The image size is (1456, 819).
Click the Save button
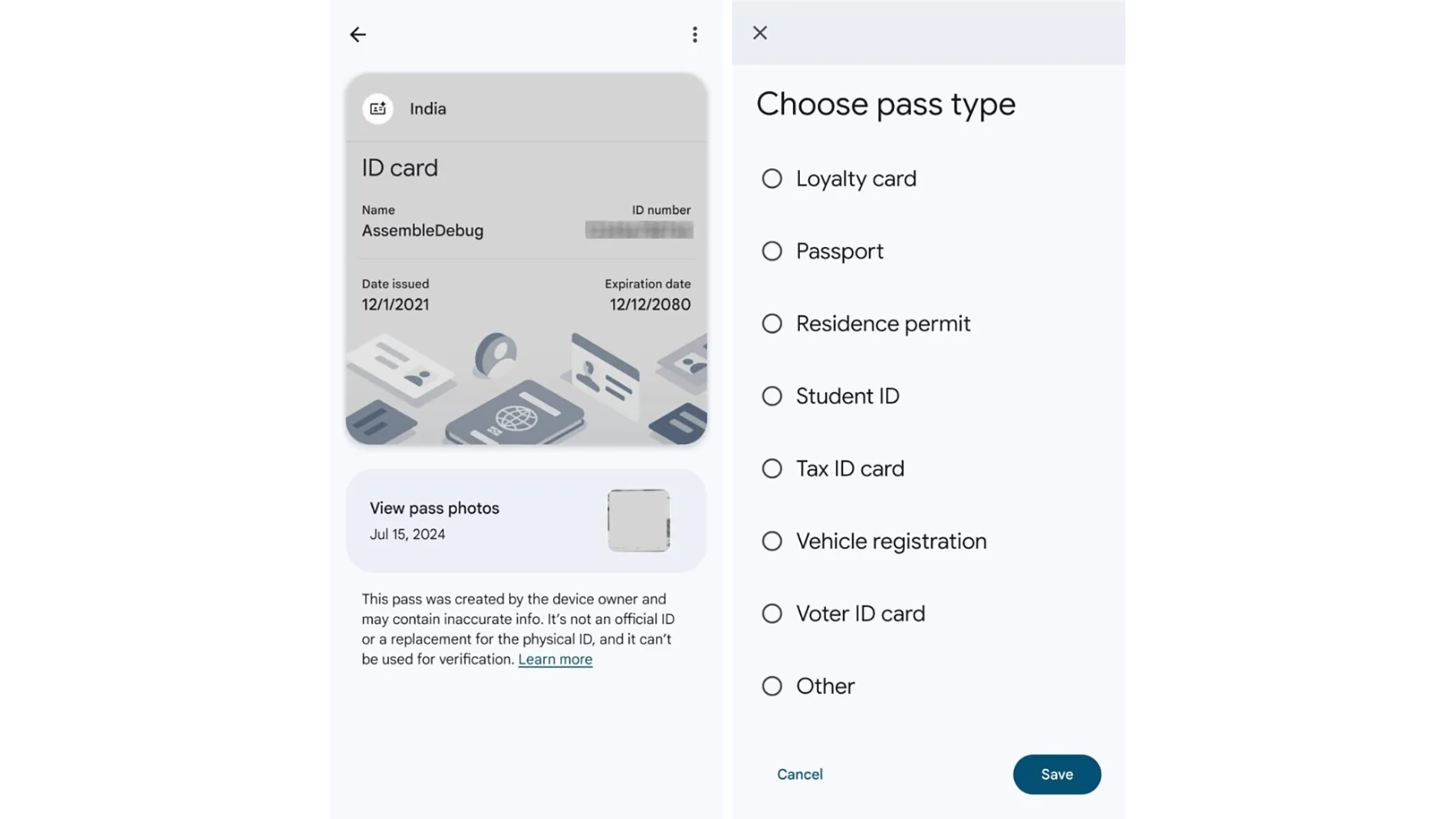tap(1057, 774)
